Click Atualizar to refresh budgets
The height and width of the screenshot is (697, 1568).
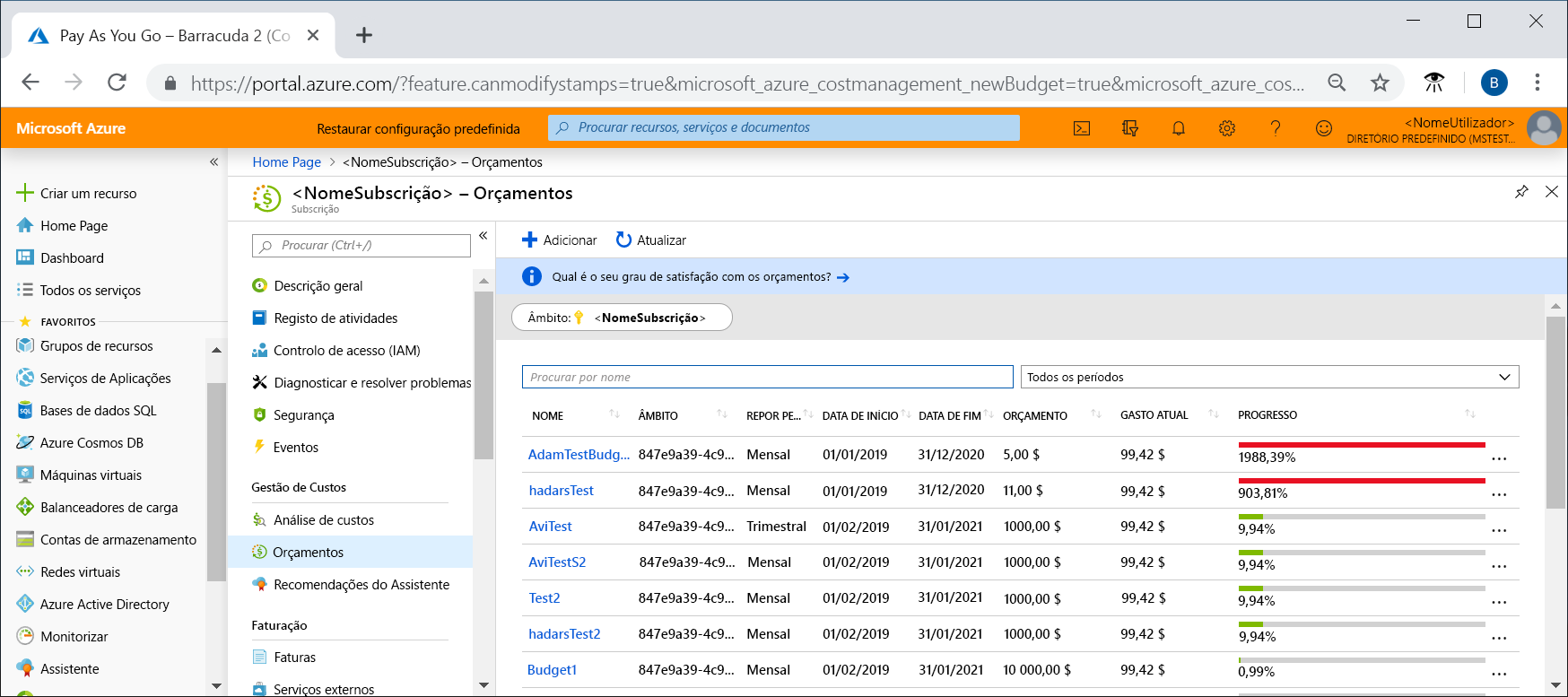point(651,240)
